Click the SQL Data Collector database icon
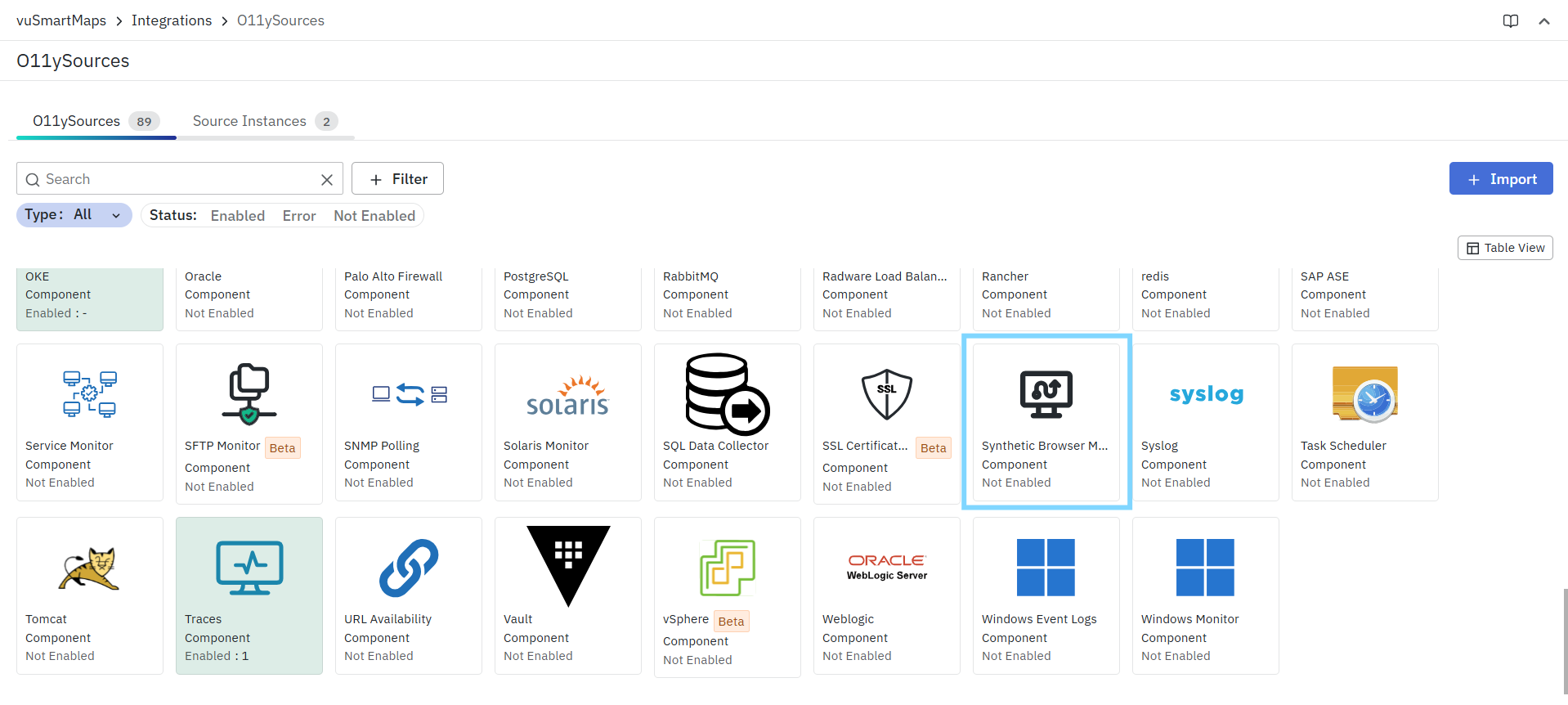The height and width of the screenshot is (705, 1568). tap(727, 393)
